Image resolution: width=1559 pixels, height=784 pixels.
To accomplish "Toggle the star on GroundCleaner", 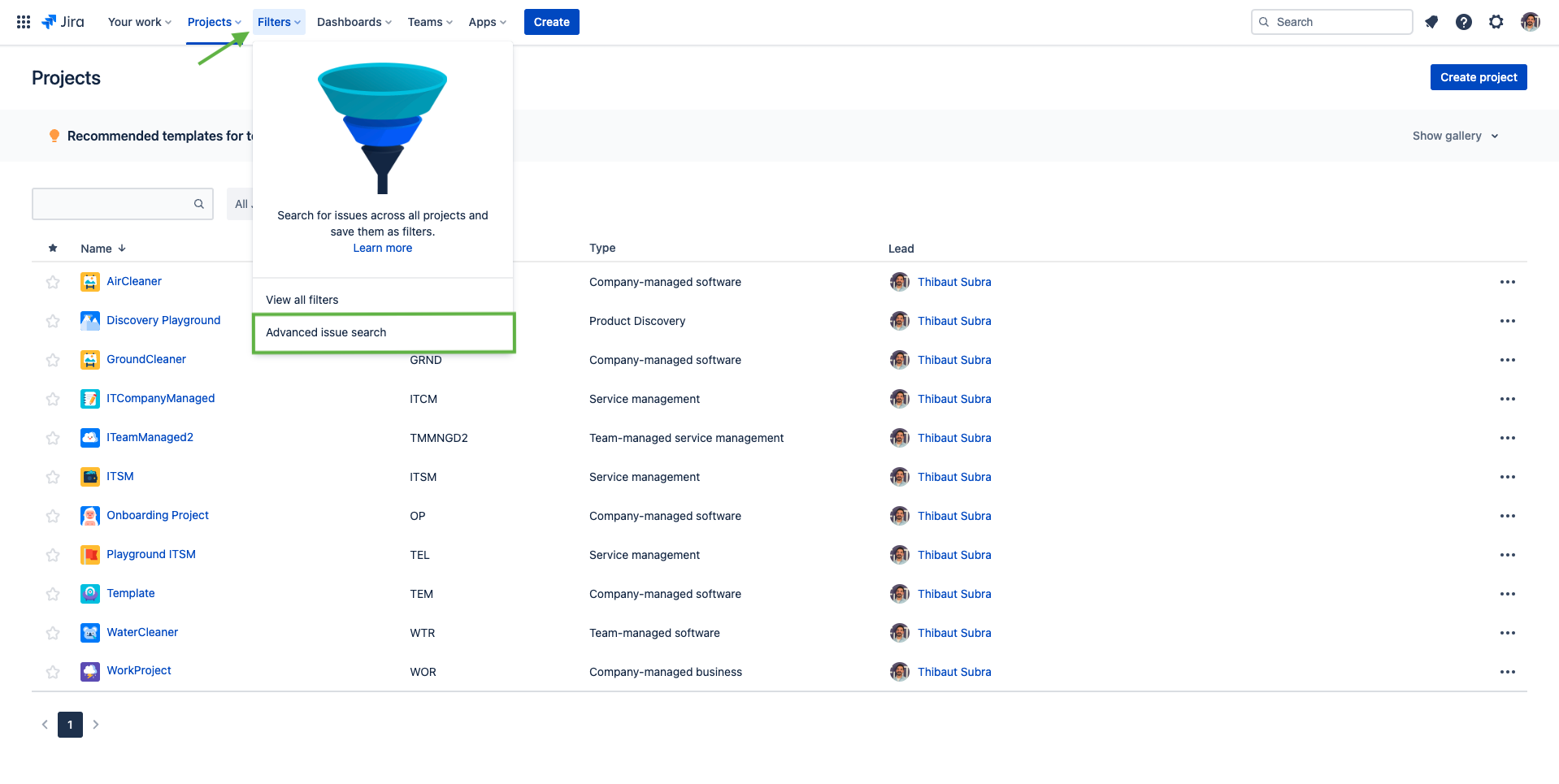I will (53, 360).
